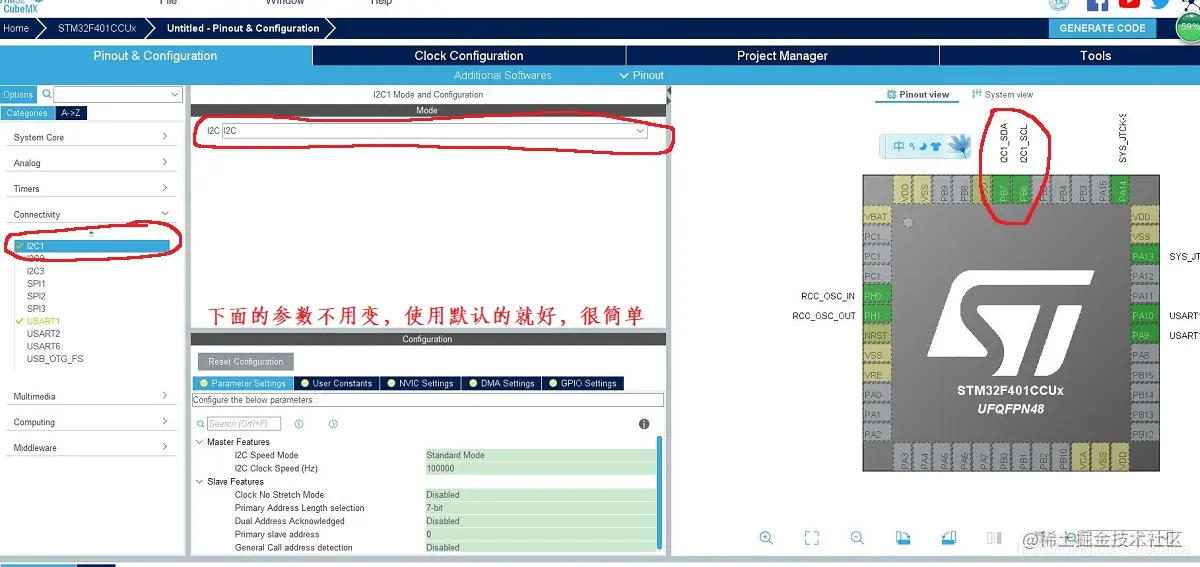Click the PA2 pin on chip
1200x567 pixels.
(876, 435)
